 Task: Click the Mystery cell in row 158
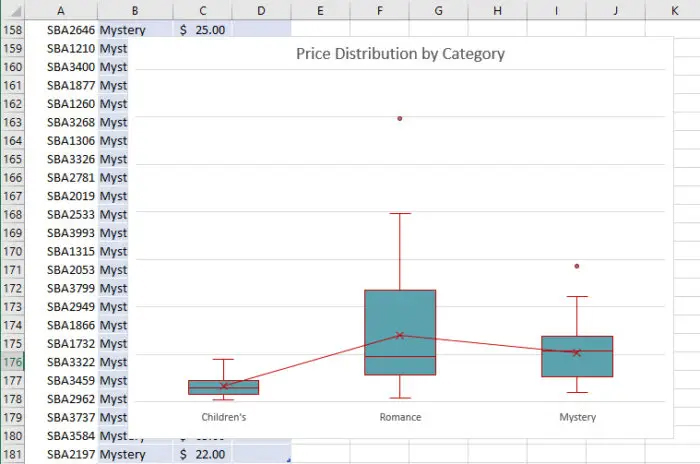click(x=135, y=30)
